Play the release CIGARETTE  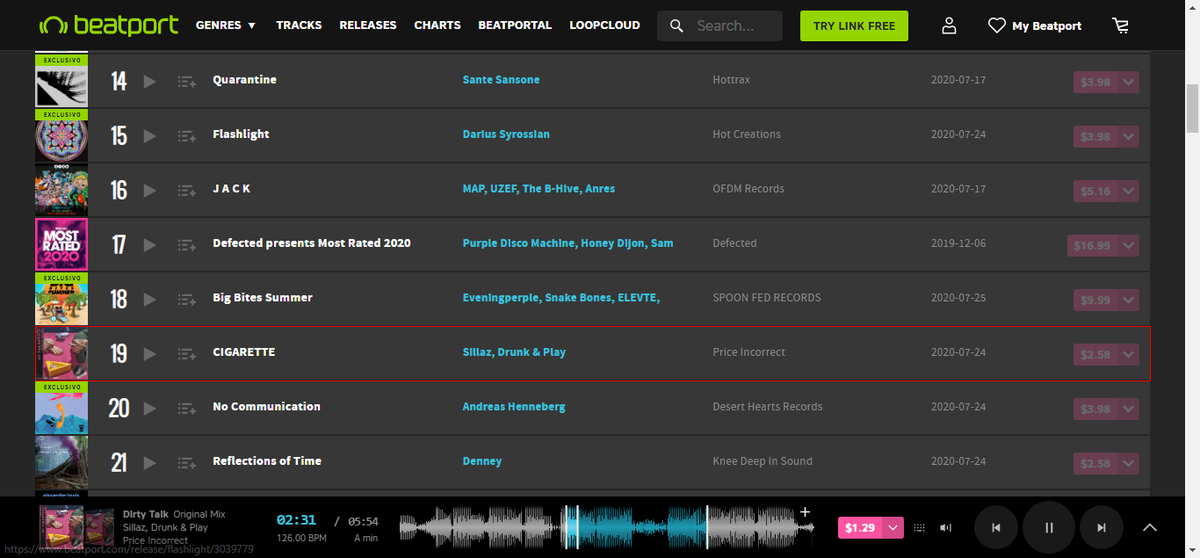click(x=150, y=353)
